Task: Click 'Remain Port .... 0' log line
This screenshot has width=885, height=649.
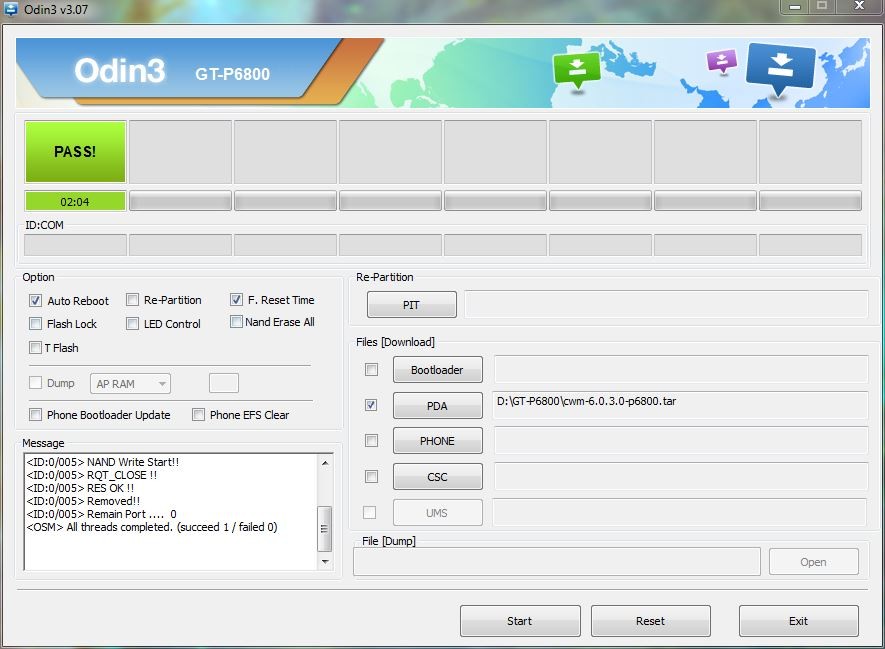Action: [x=102, y=514]
